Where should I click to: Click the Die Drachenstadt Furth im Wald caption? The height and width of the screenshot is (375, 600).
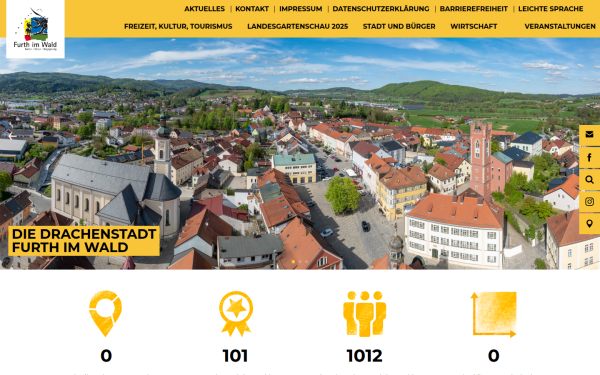[x=84, y=241]
